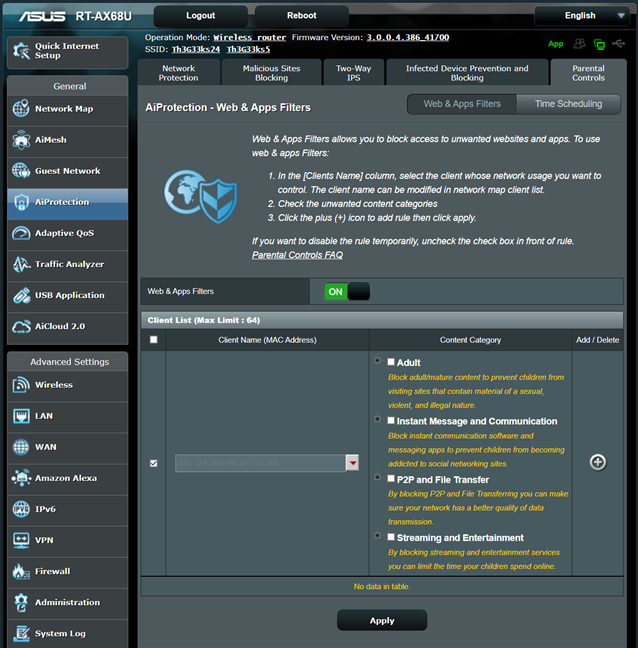Click the Reboot button
The width and height of the screenshot is (638, 648).
(x=302, y=16)
